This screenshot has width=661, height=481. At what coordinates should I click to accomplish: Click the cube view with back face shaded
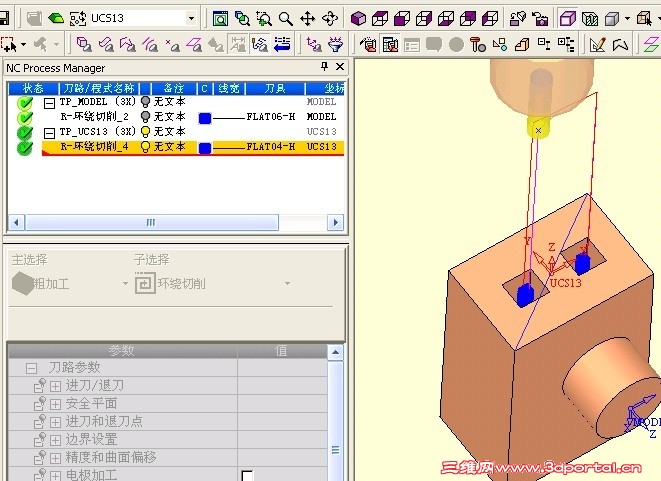(x=468, y=19)
